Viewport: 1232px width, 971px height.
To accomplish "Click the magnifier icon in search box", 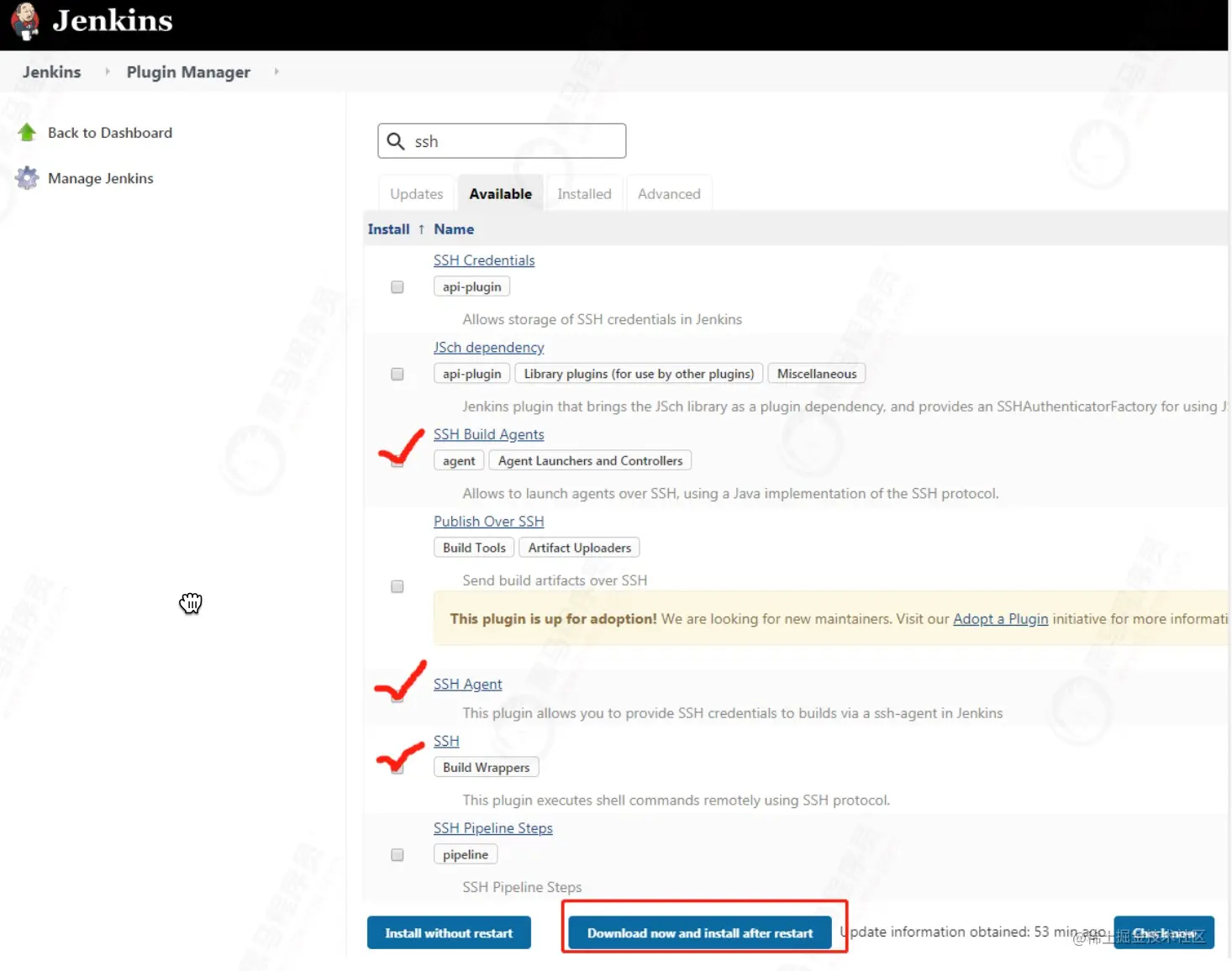I will (396, 141).
